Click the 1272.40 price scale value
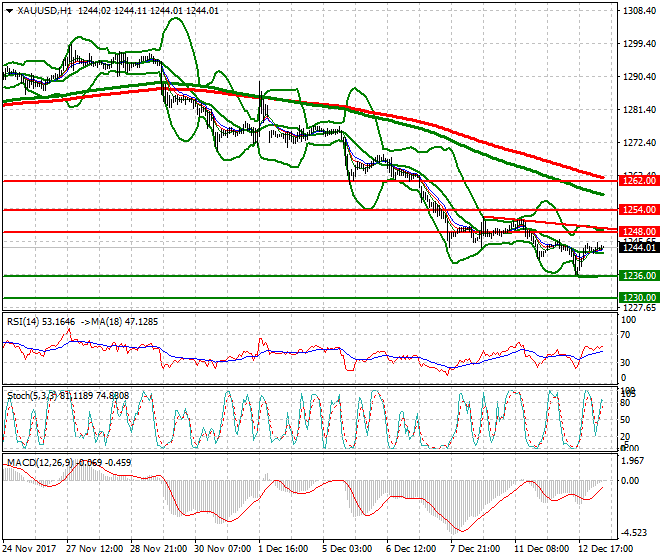660x560 pixels. [639, 142]
